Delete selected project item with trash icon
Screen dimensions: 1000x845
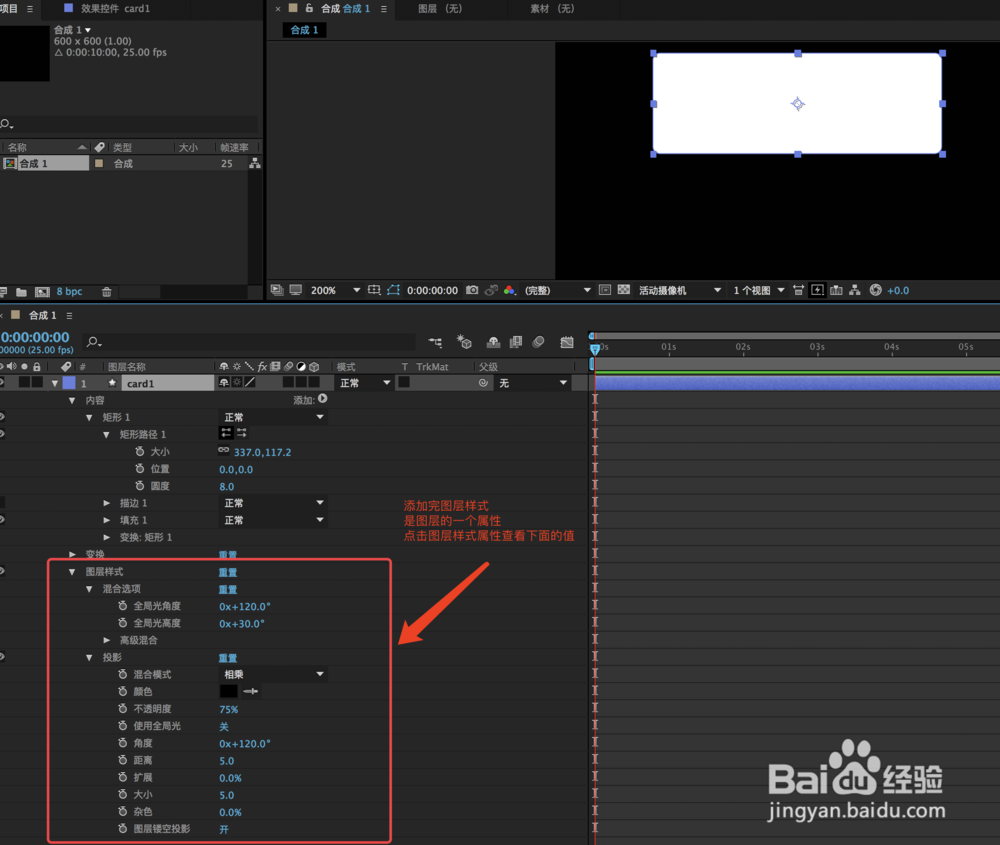pyautogui.click(x=107, y=292)
